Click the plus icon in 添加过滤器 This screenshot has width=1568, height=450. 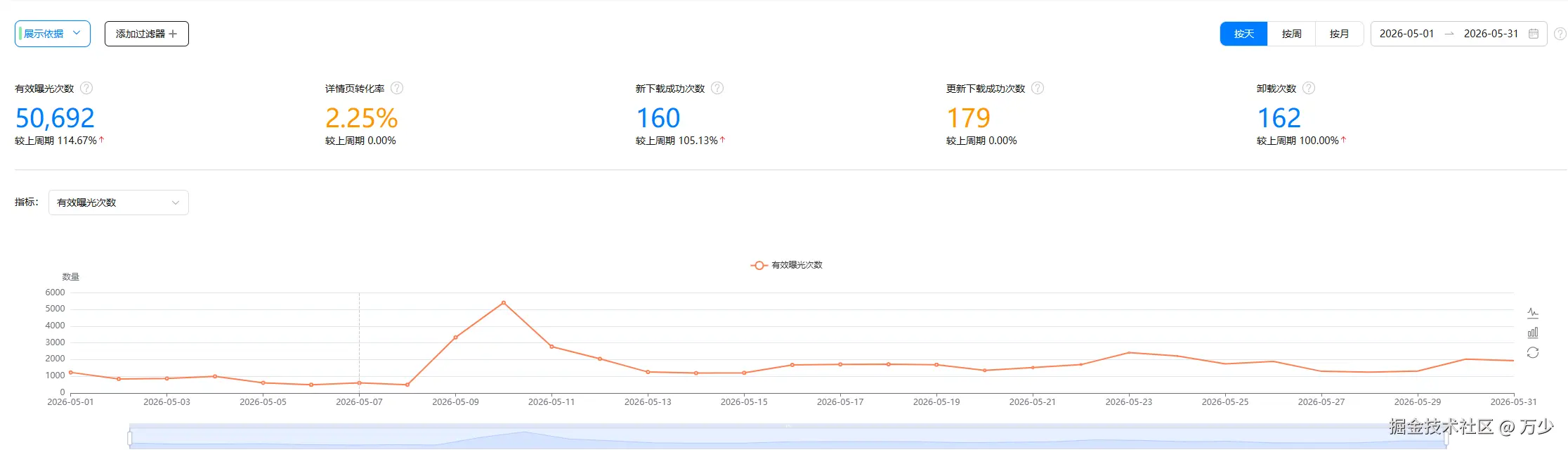pos(173,34)
